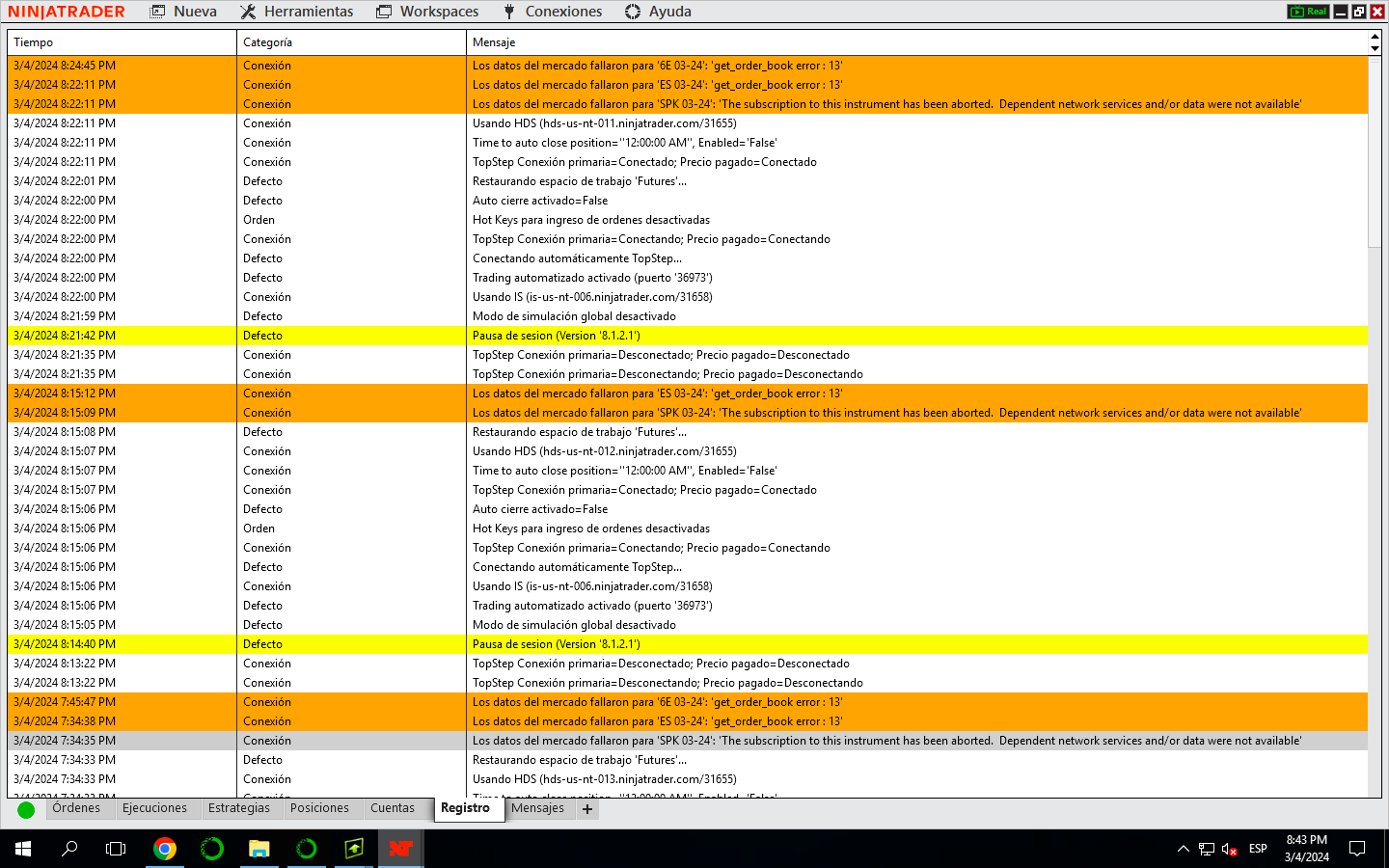The image size is (1389, 868).
Task: Select 'Time to auto close position' message at 8:22:11 PM
Action: pos(916,143)
